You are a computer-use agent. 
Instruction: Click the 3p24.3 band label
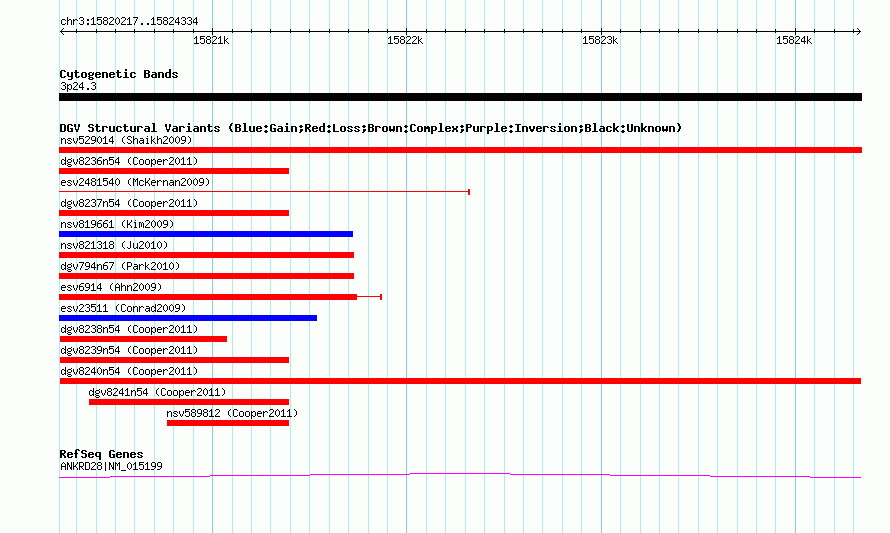[78, 86]
